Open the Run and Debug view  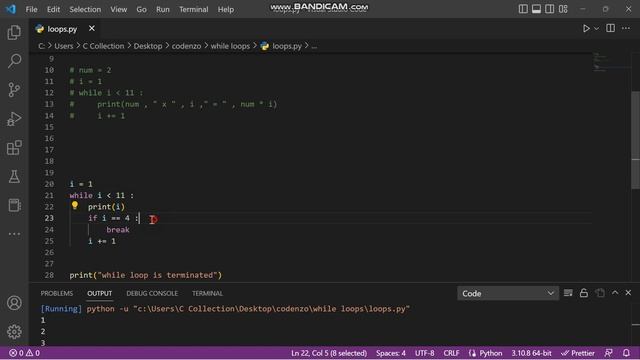click(14, 119)
